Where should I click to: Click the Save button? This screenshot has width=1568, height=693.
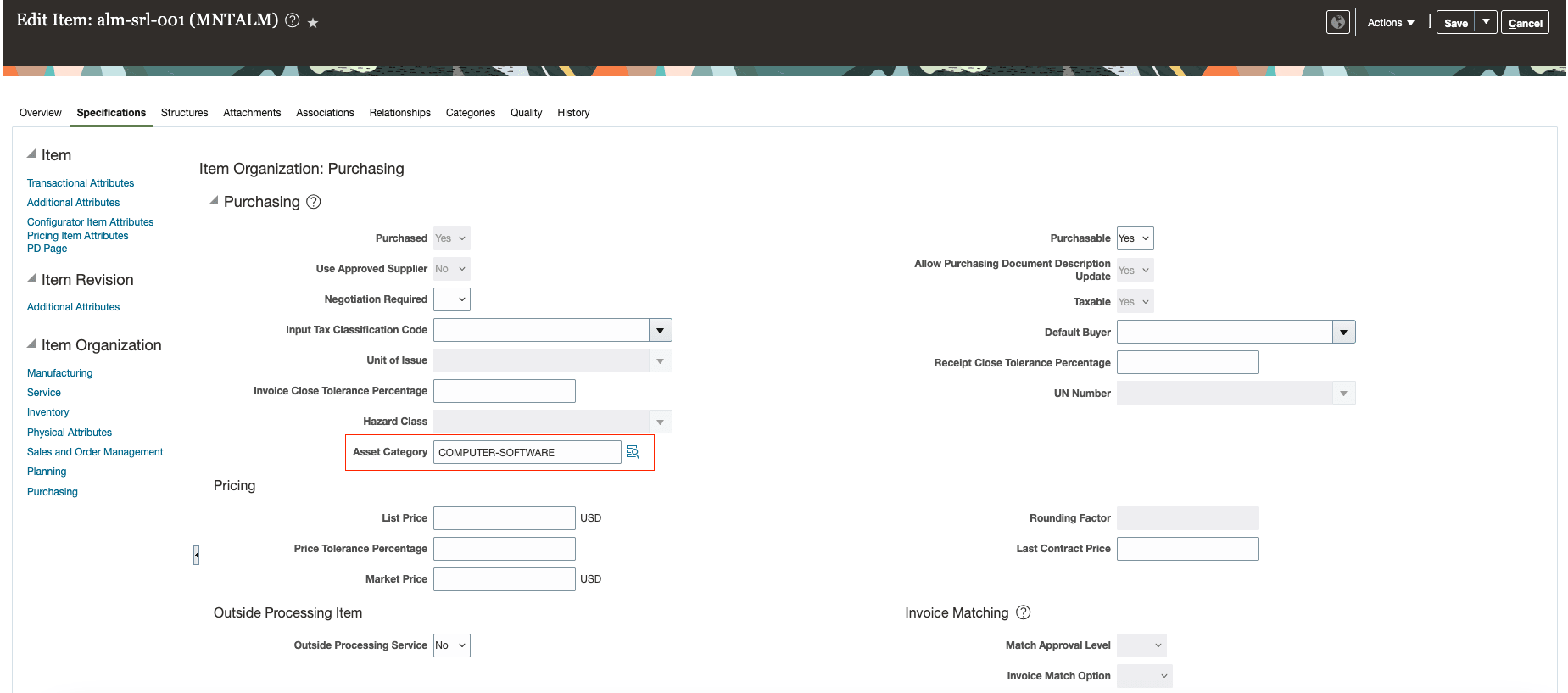1456,23
